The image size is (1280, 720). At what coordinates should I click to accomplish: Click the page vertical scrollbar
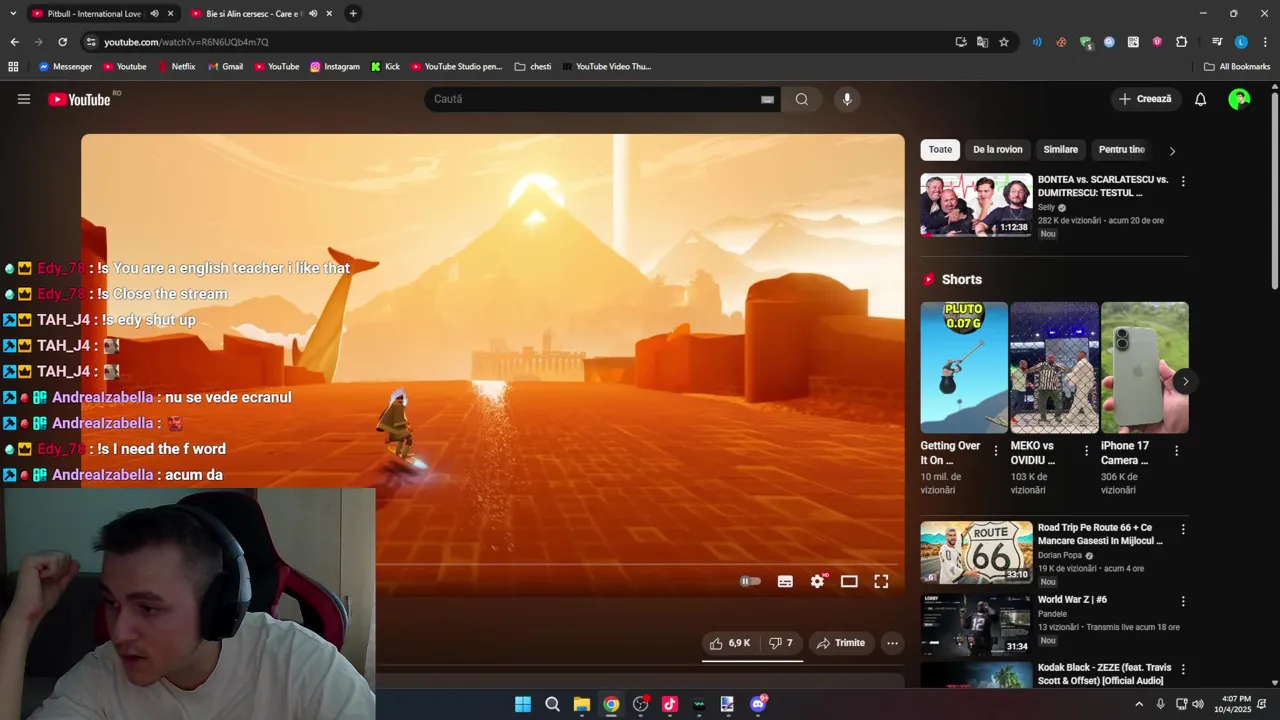click(1275, 190)
